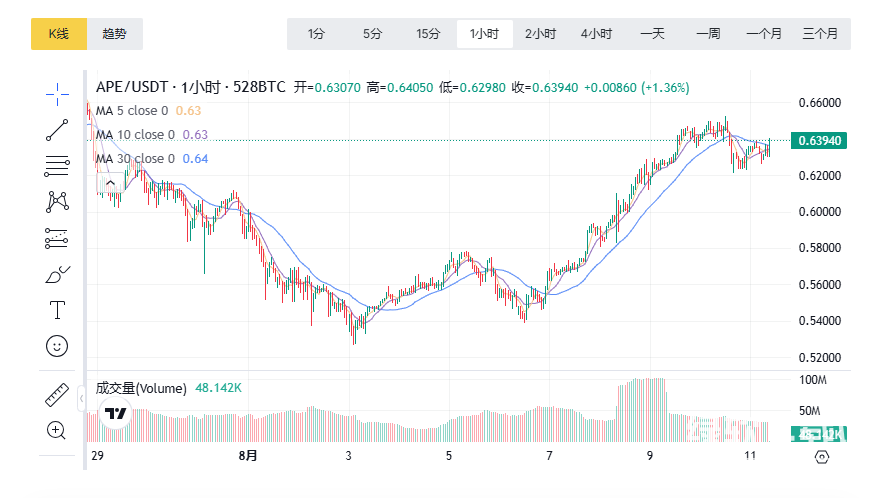
Task: Select the K线 tab
Action: pyautogui.click(x=59, y=34)
